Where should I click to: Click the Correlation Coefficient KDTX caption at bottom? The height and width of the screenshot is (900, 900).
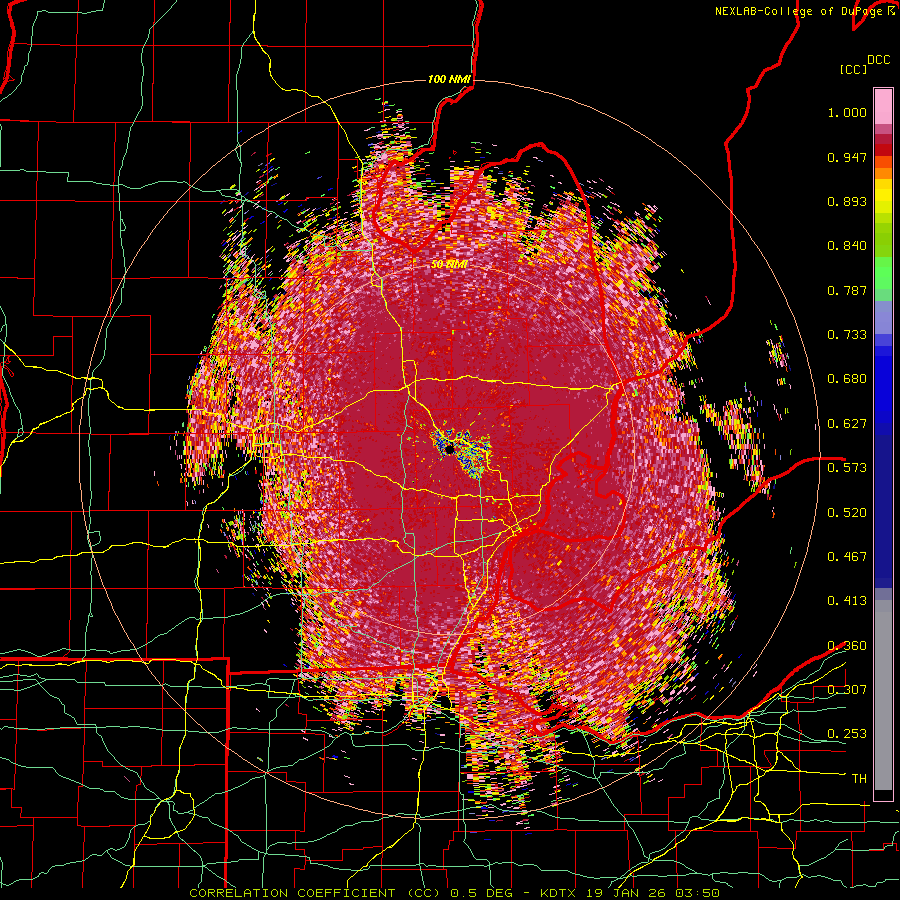[x=454, y=893]
